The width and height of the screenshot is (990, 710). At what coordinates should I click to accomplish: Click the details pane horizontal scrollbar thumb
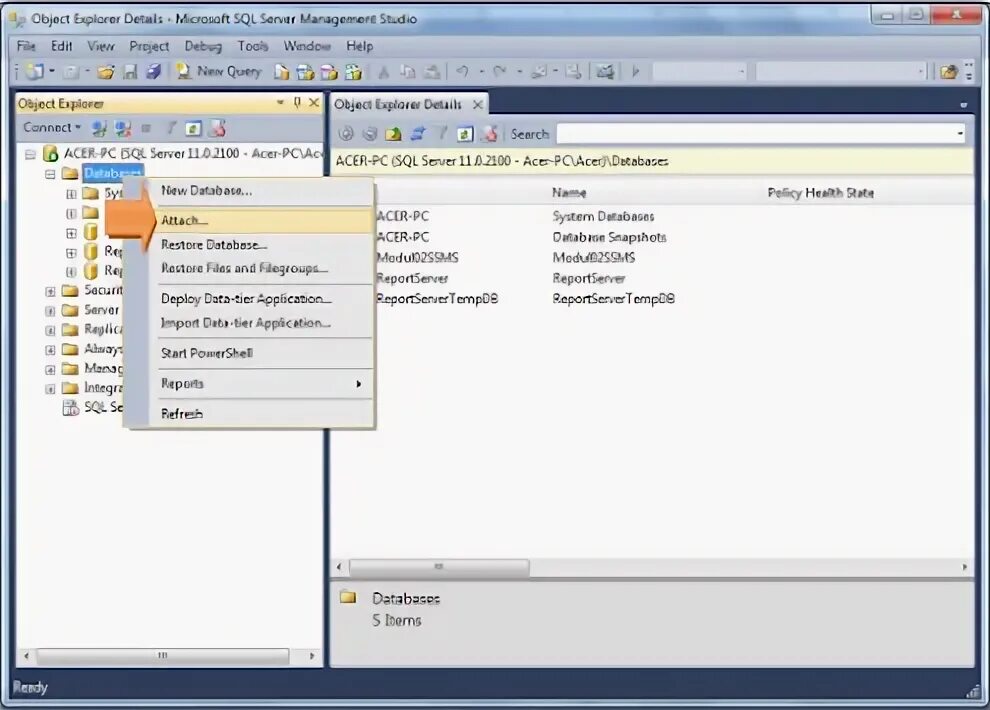(439, 567)
